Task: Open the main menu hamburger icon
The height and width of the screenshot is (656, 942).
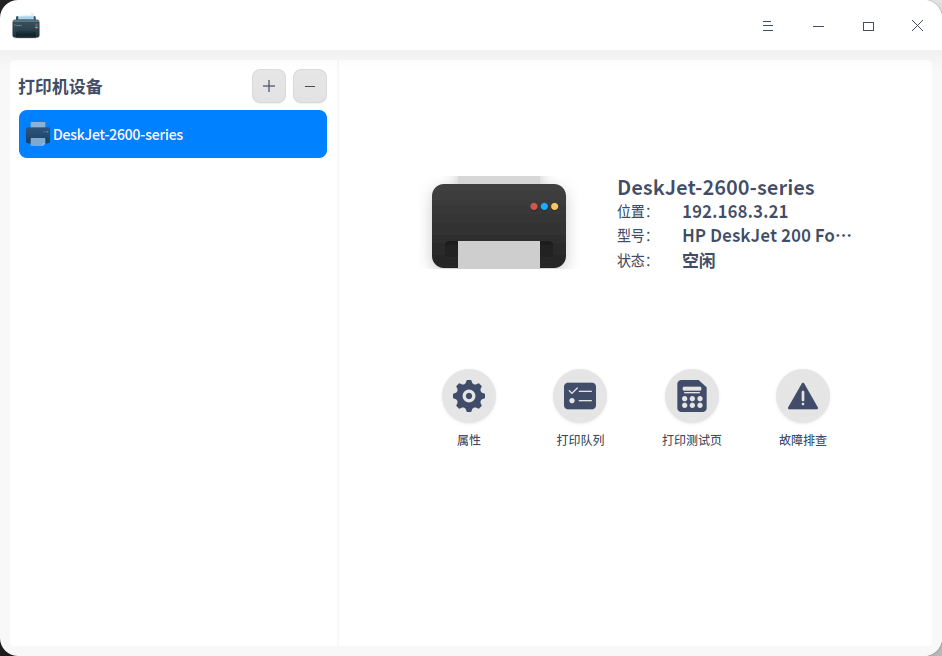Action: (768, 26)
